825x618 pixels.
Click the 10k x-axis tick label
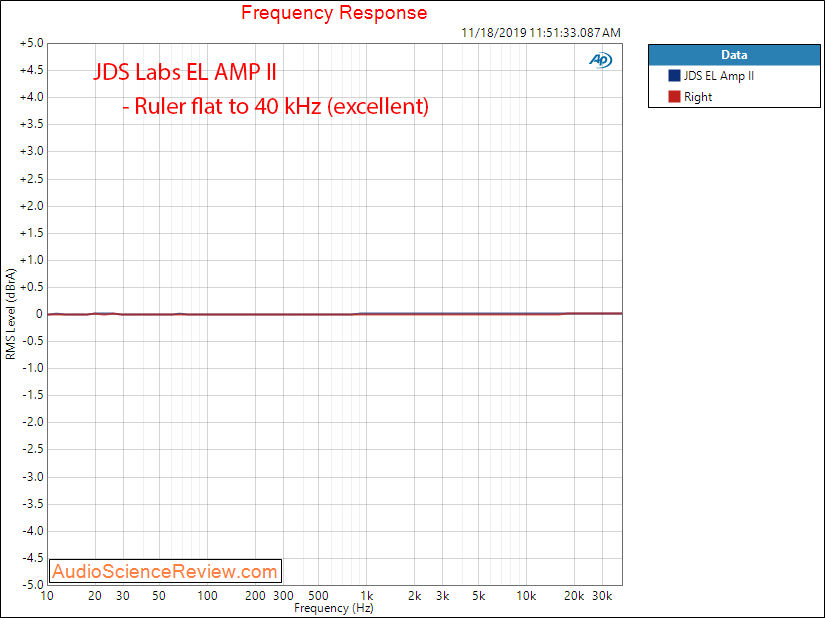pyautogui.click(x=526, y=596)
